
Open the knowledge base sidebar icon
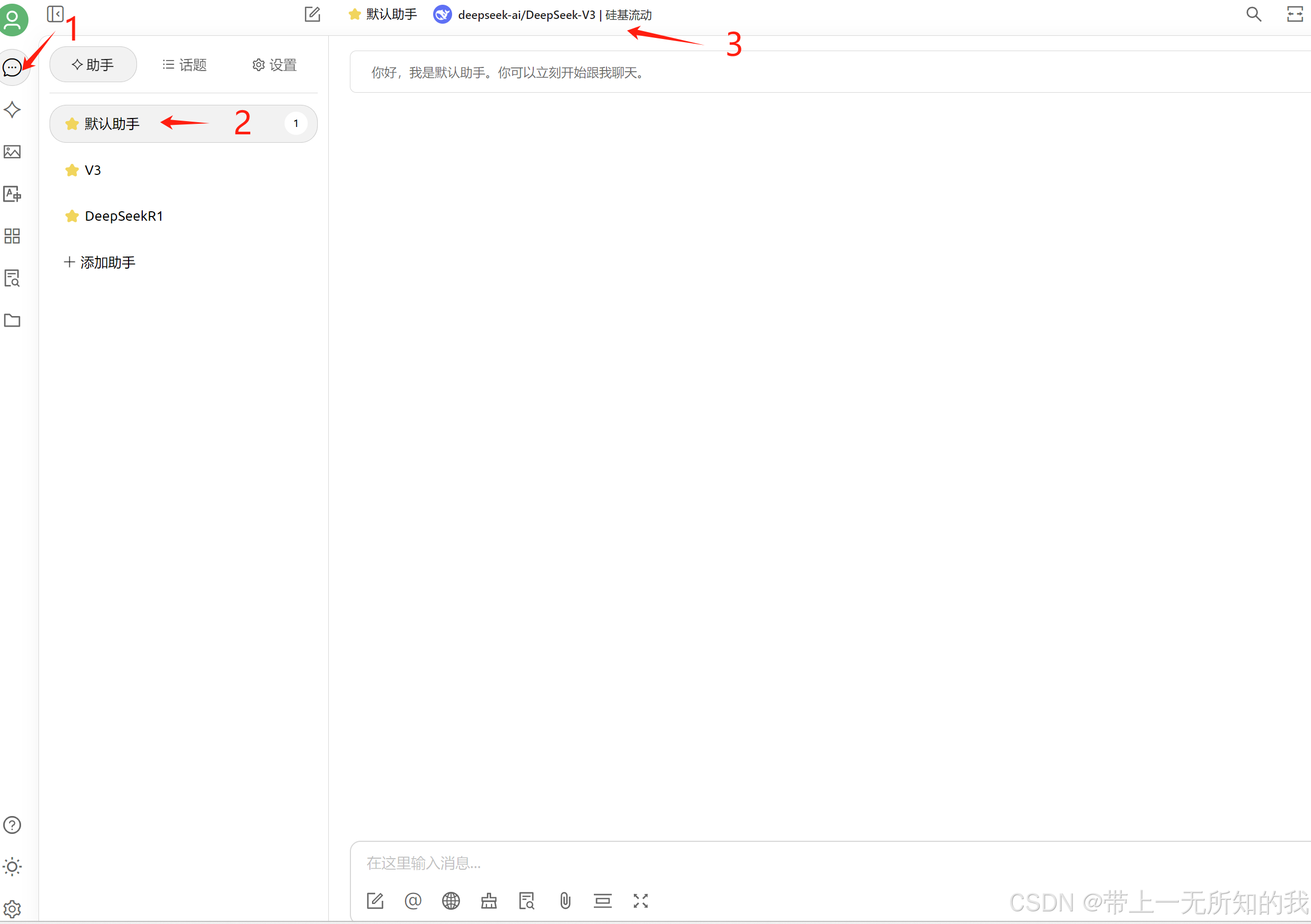[x=13, y=279]
